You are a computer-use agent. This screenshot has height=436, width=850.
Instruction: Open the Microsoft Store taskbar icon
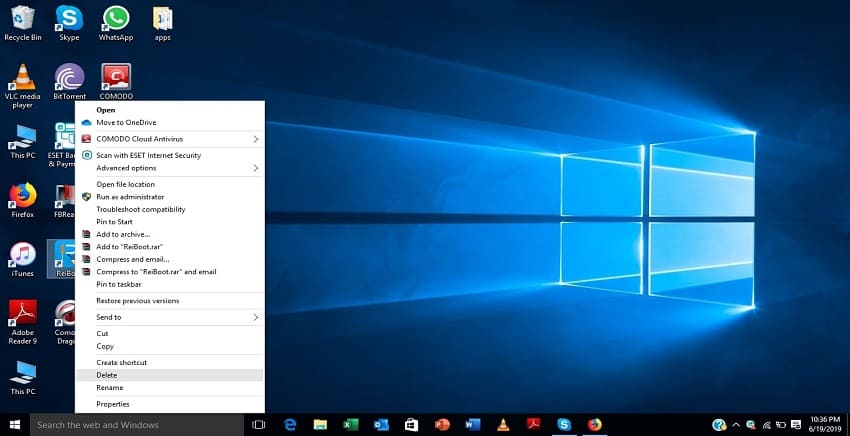[x=411, y=425]
